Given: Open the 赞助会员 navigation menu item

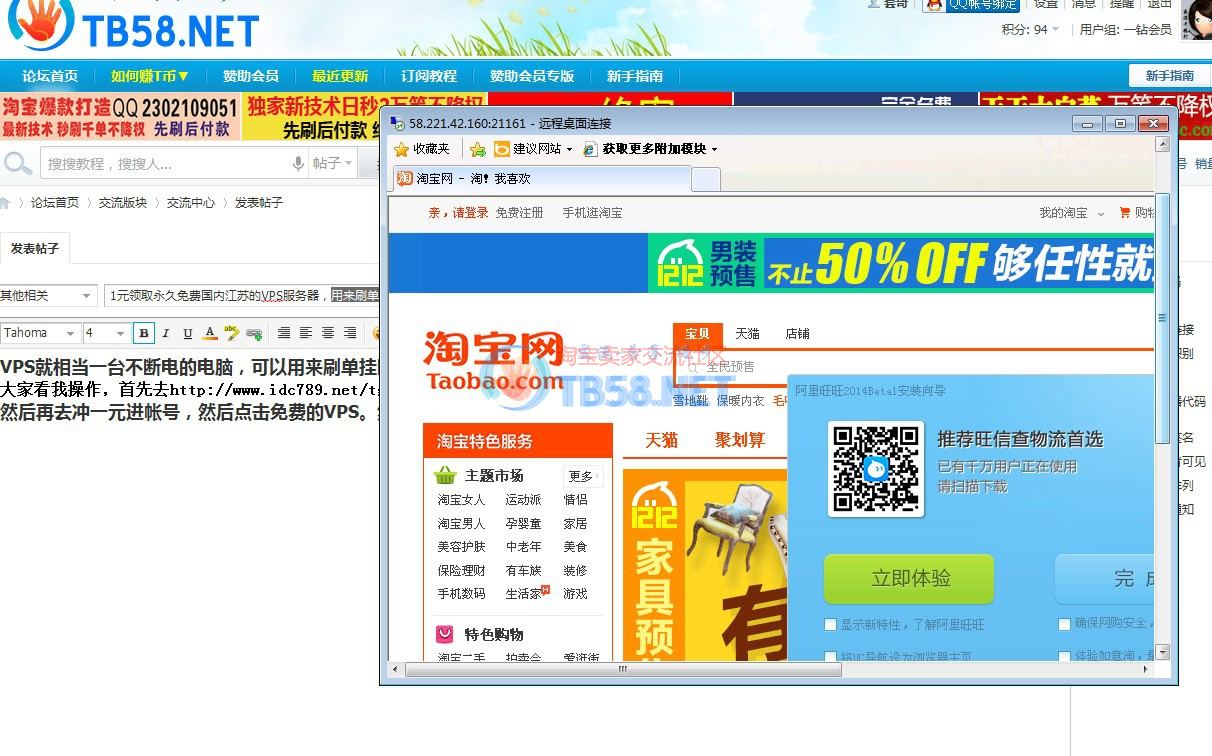Looking at the screenshot, I should [250, 76].
